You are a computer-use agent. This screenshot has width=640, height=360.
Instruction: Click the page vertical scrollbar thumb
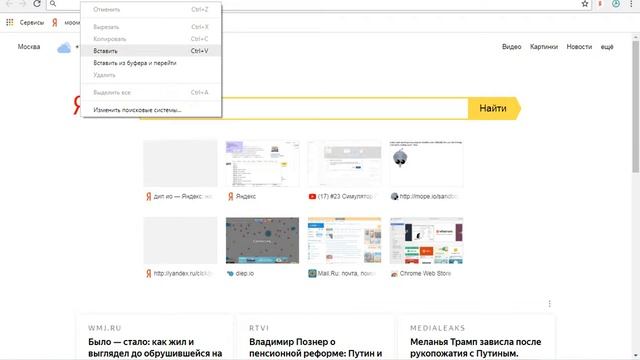[x=636, y=106]
